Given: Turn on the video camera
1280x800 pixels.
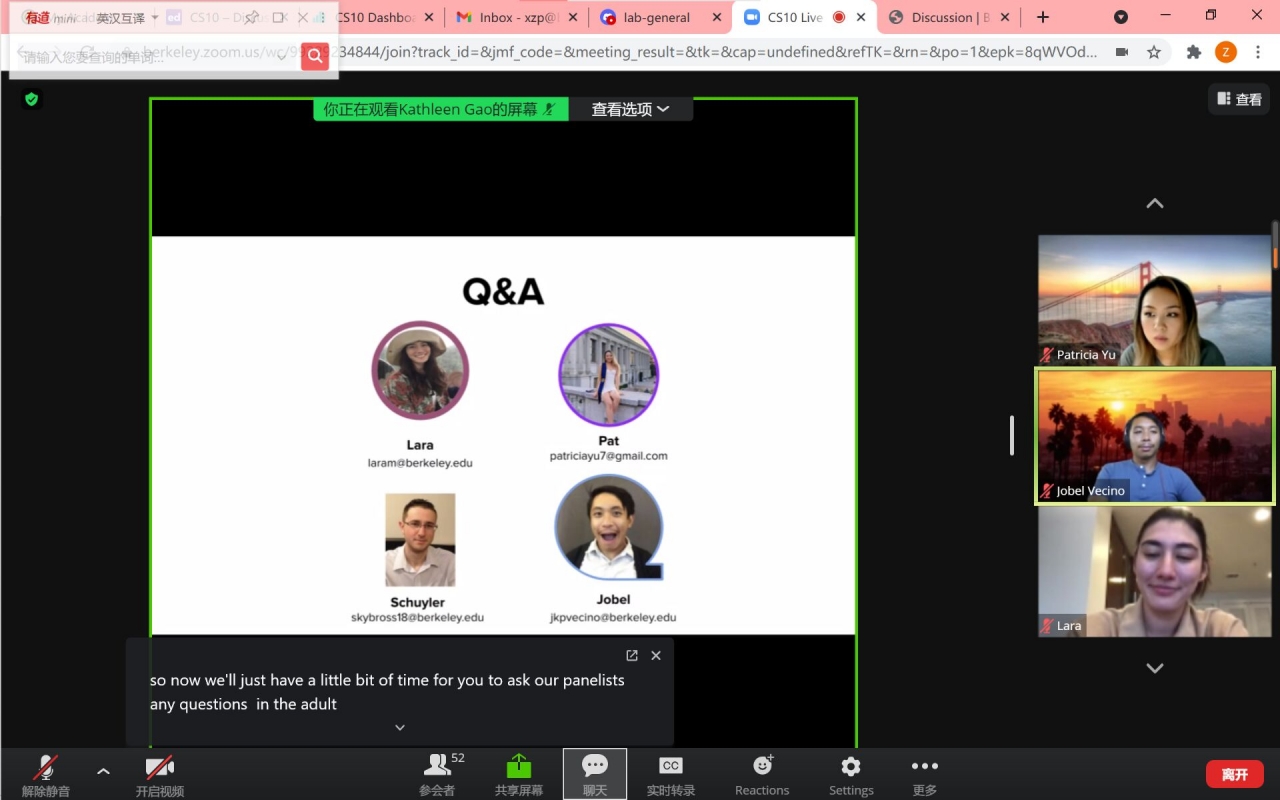Looking at the screenshot, I should (160, 768).
